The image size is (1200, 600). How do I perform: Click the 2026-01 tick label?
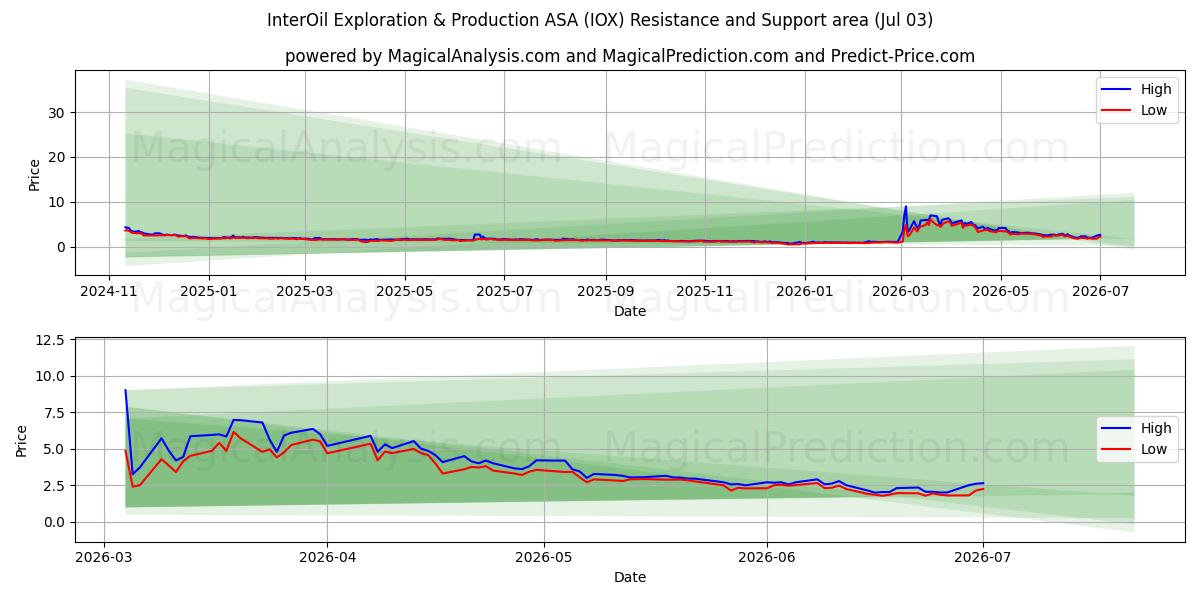(x=805, y=291)
